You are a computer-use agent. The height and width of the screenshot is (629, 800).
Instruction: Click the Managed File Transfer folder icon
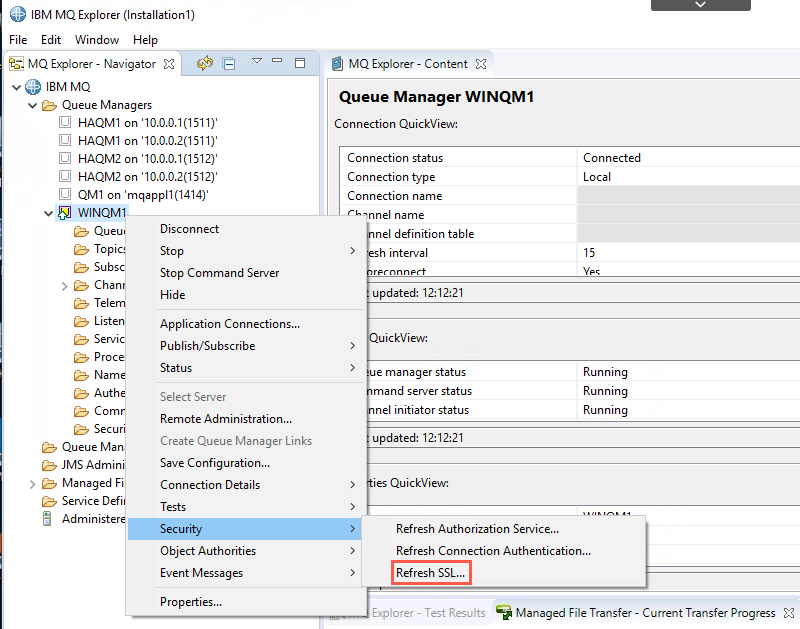point(49,483)
